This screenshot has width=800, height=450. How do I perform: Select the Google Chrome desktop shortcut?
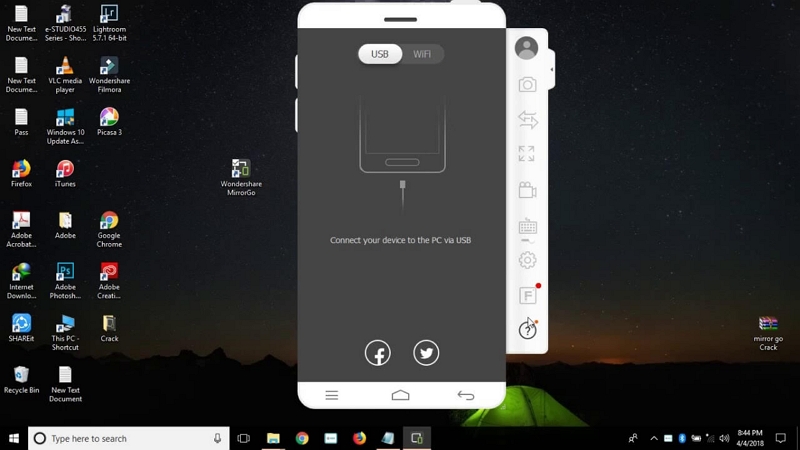[x=109, y=229]
